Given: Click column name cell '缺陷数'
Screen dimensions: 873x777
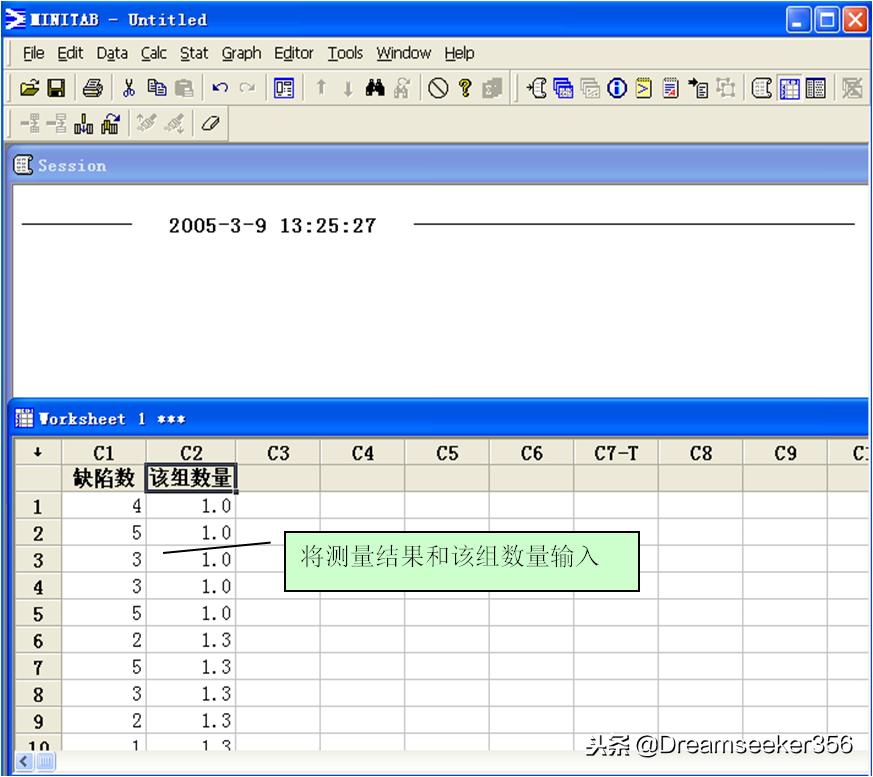Looking at the screenshot, I should [x=104, y=478].
